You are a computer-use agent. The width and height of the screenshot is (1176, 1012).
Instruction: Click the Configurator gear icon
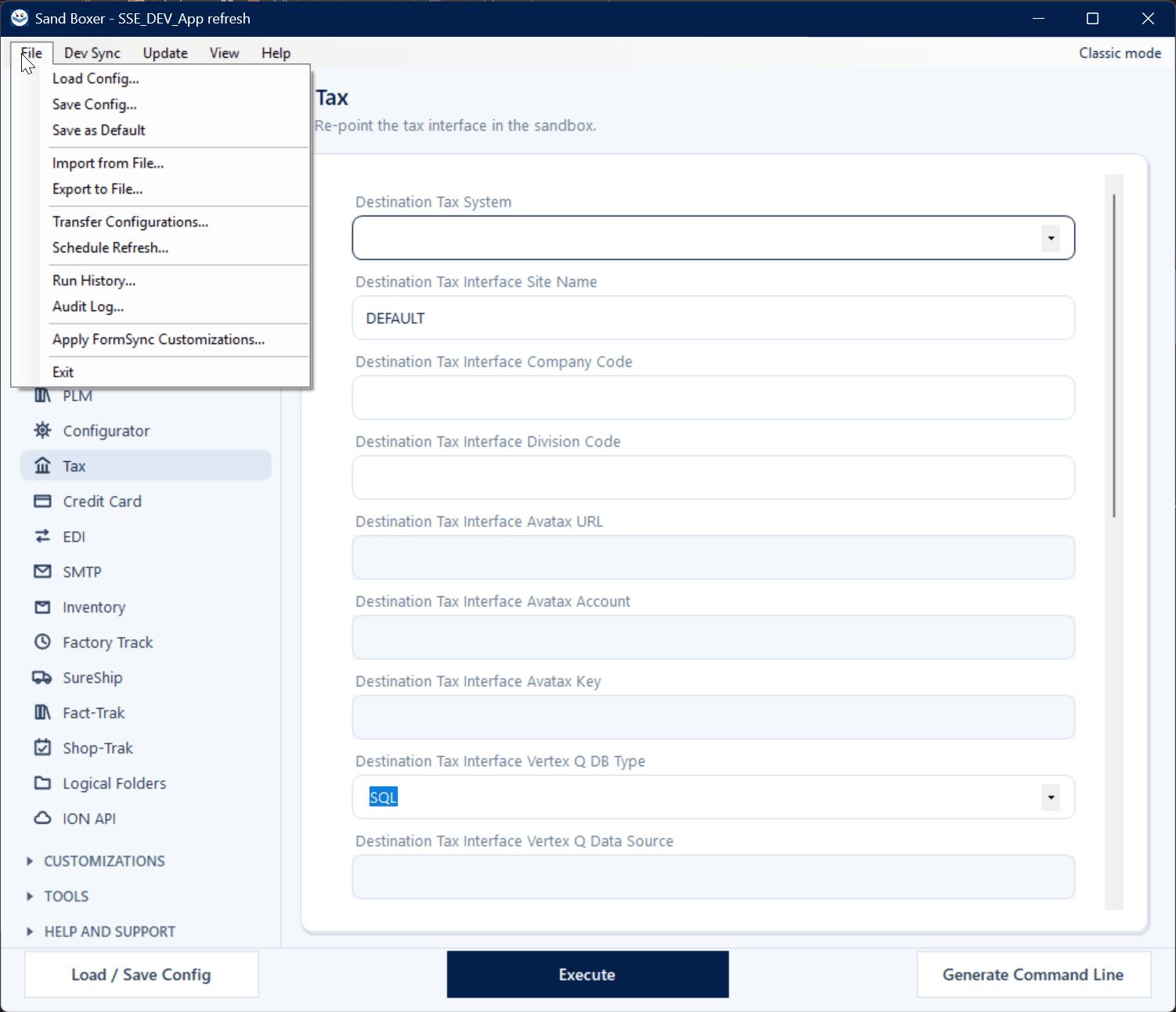pyautogui.click(x=42, y=430)
